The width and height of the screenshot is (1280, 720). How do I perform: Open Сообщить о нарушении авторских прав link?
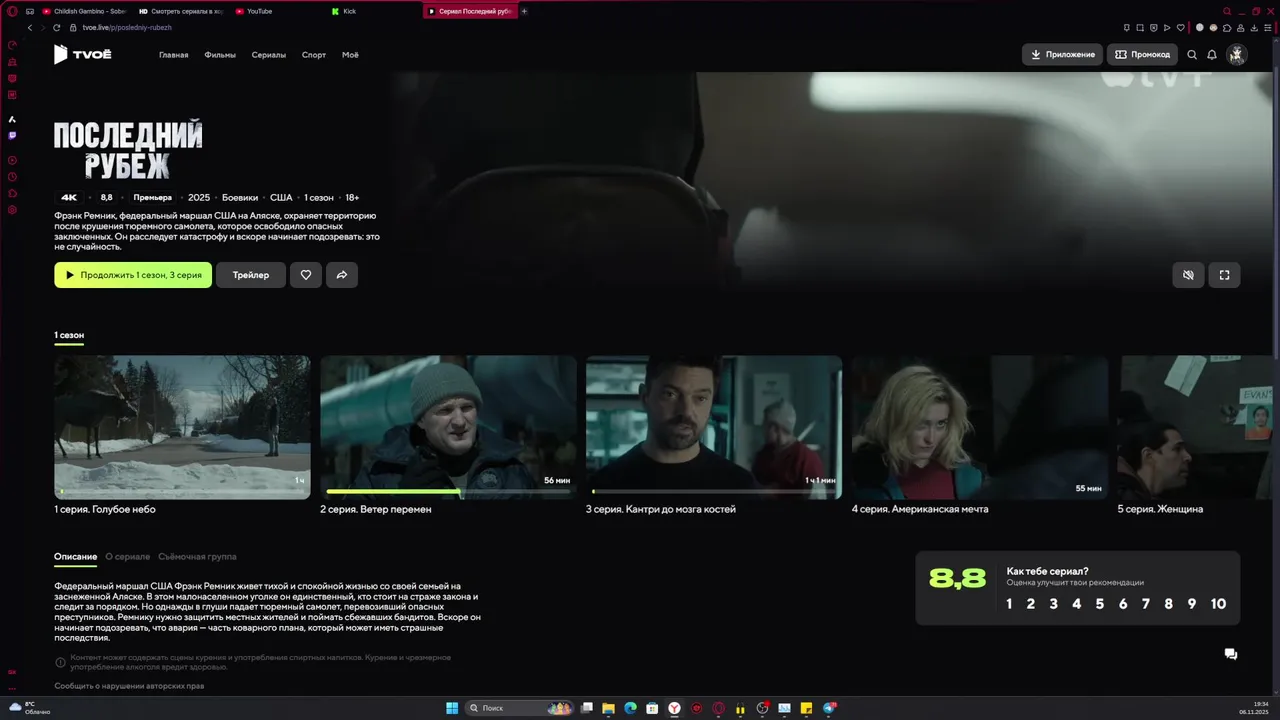click(x=129, y=687)
